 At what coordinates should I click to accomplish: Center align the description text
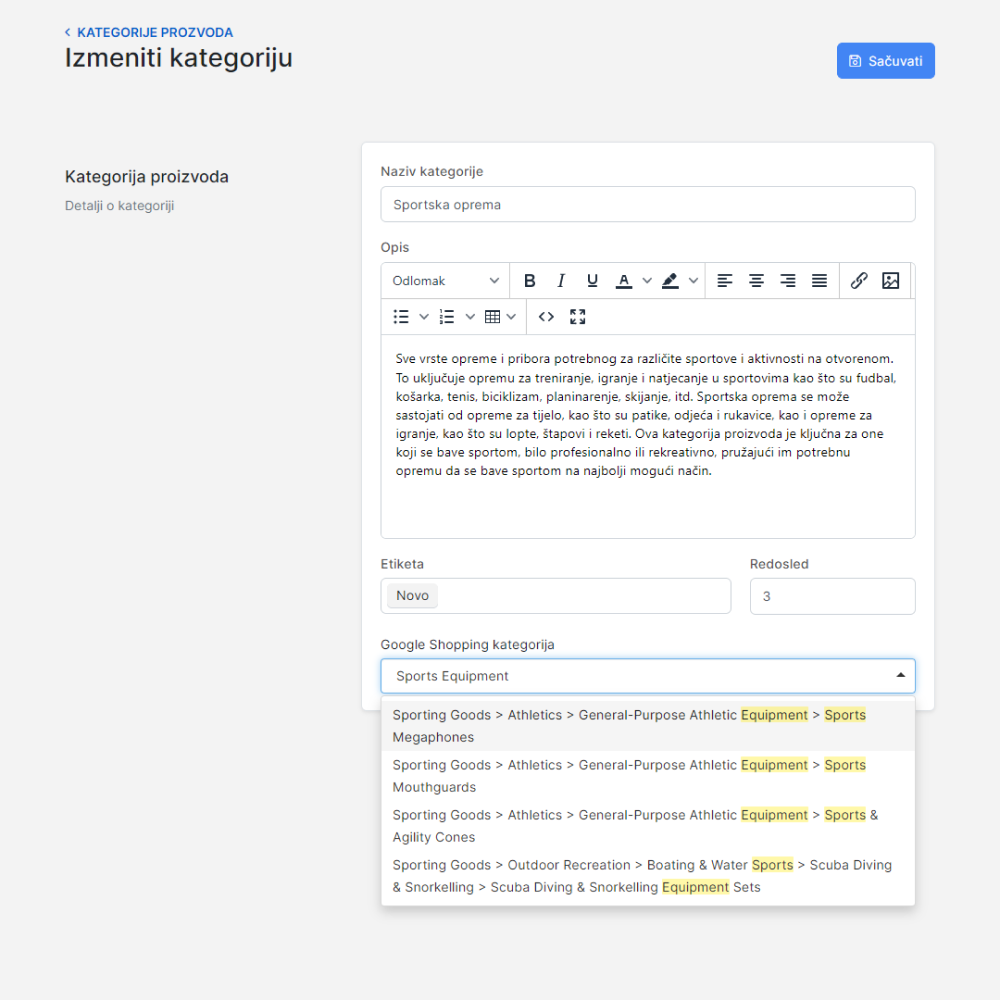pos(757,281)
